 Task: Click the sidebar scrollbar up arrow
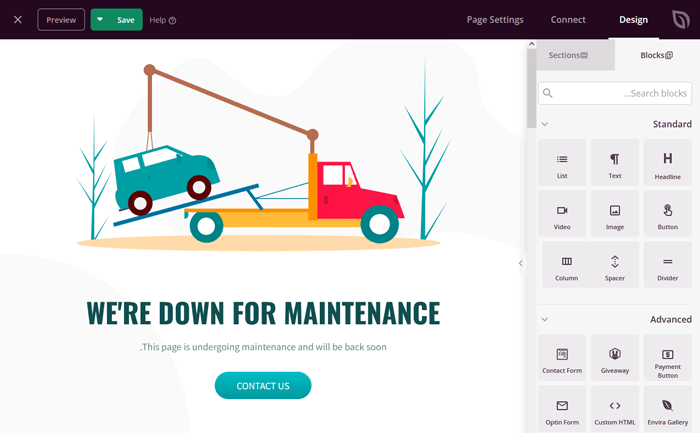531,44
